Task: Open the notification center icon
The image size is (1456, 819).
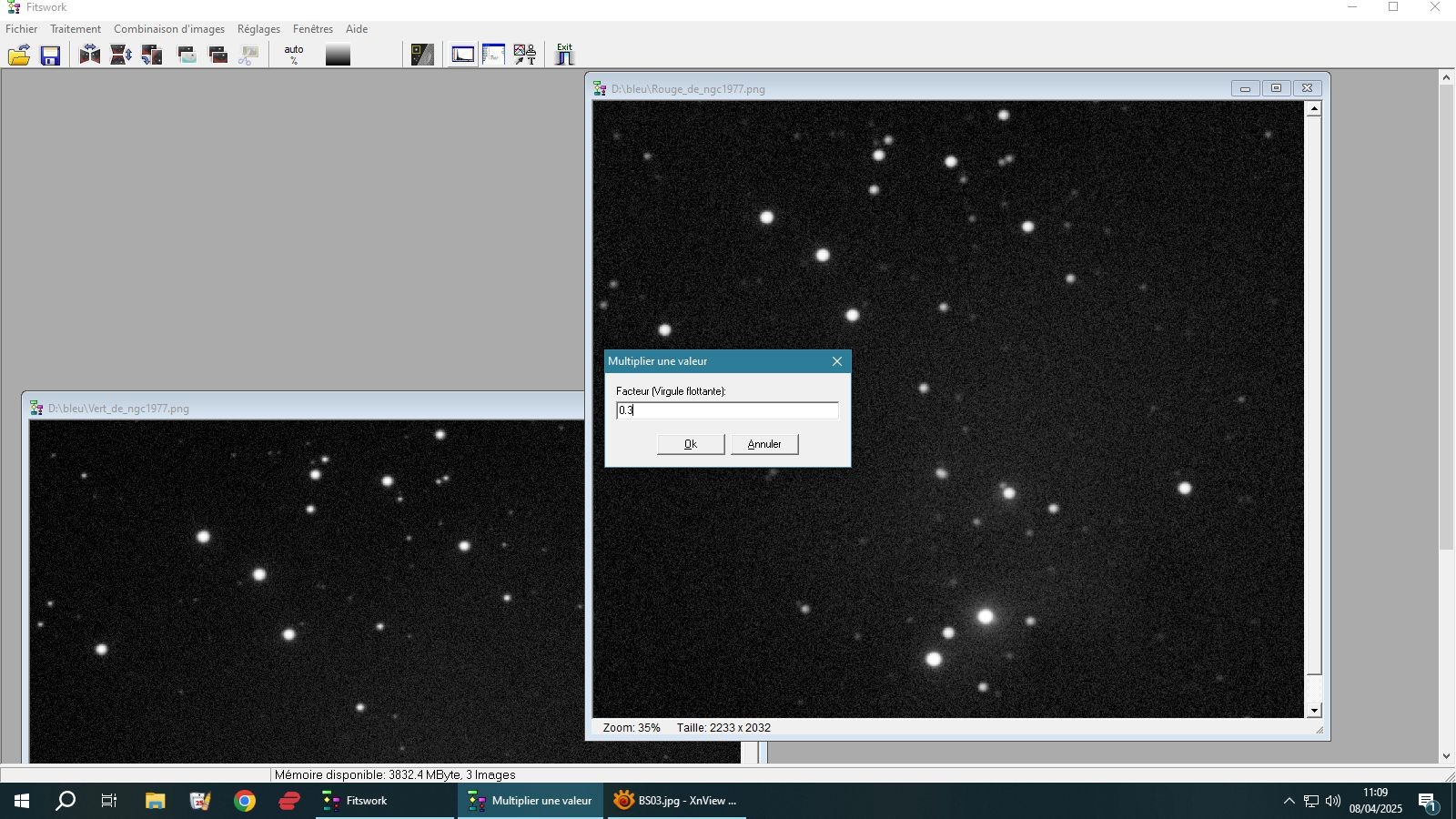Action: 1428,801
